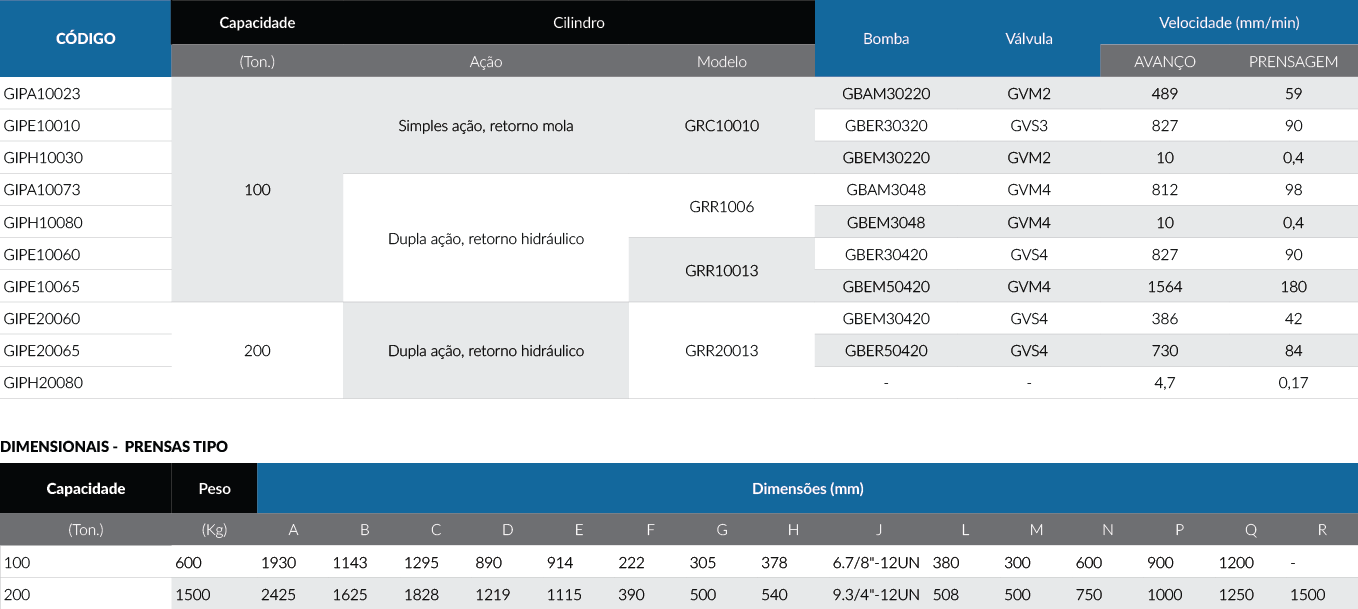Select code GIPE10065 in the table
This screenshot has width=1358, height=609.
pos(42,287)
